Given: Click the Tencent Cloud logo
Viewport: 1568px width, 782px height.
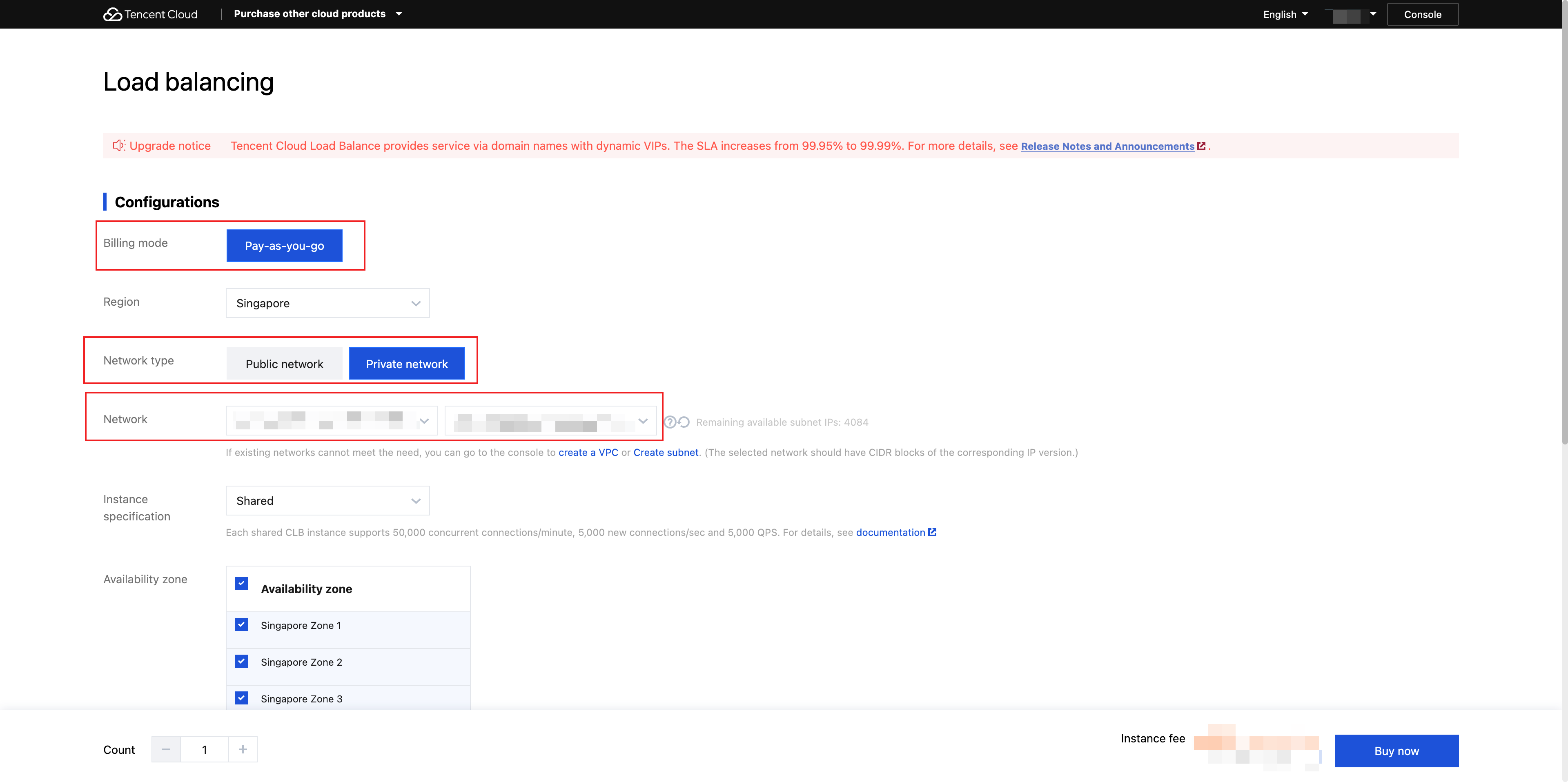Looking at the screenshot, I should [150, 14].
